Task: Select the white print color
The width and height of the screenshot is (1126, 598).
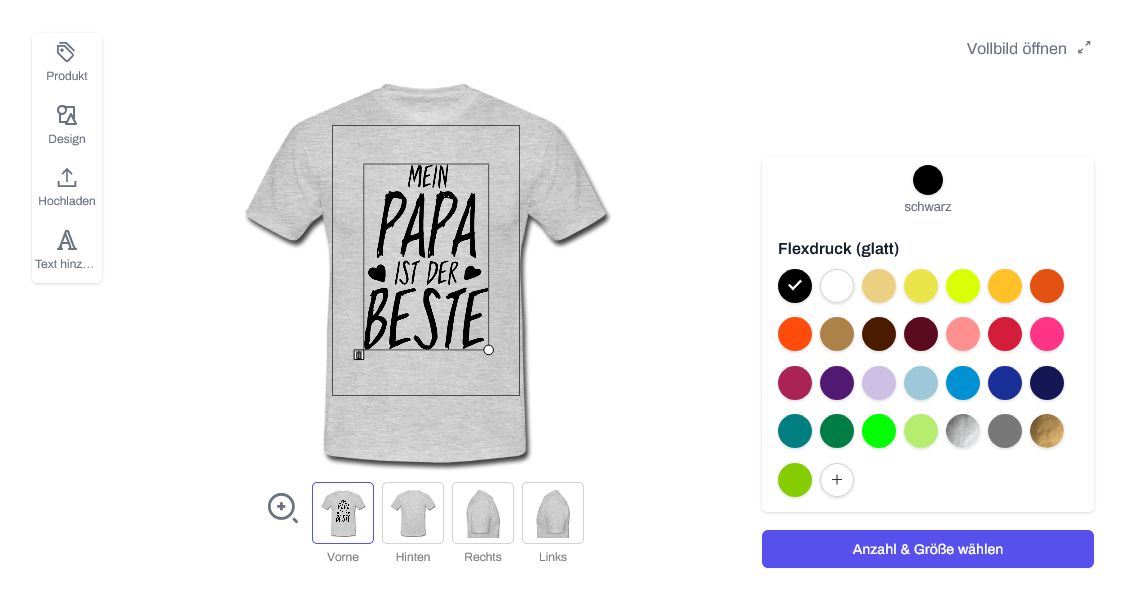Action: tap(837, 286)
